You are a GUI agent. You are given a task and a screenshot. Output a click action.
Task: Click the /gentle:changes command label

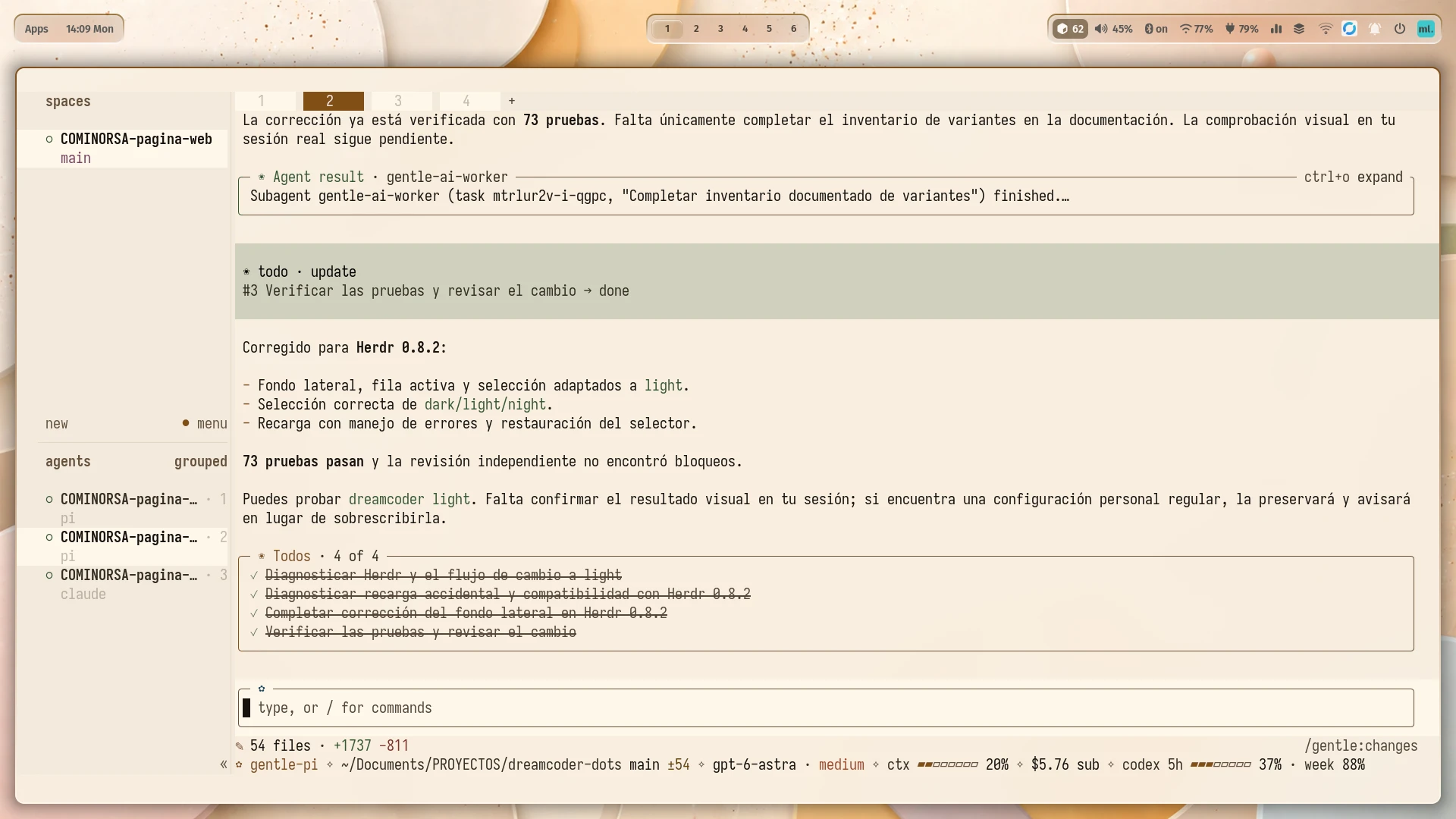pyautogui.click(x=1361, y=746)
